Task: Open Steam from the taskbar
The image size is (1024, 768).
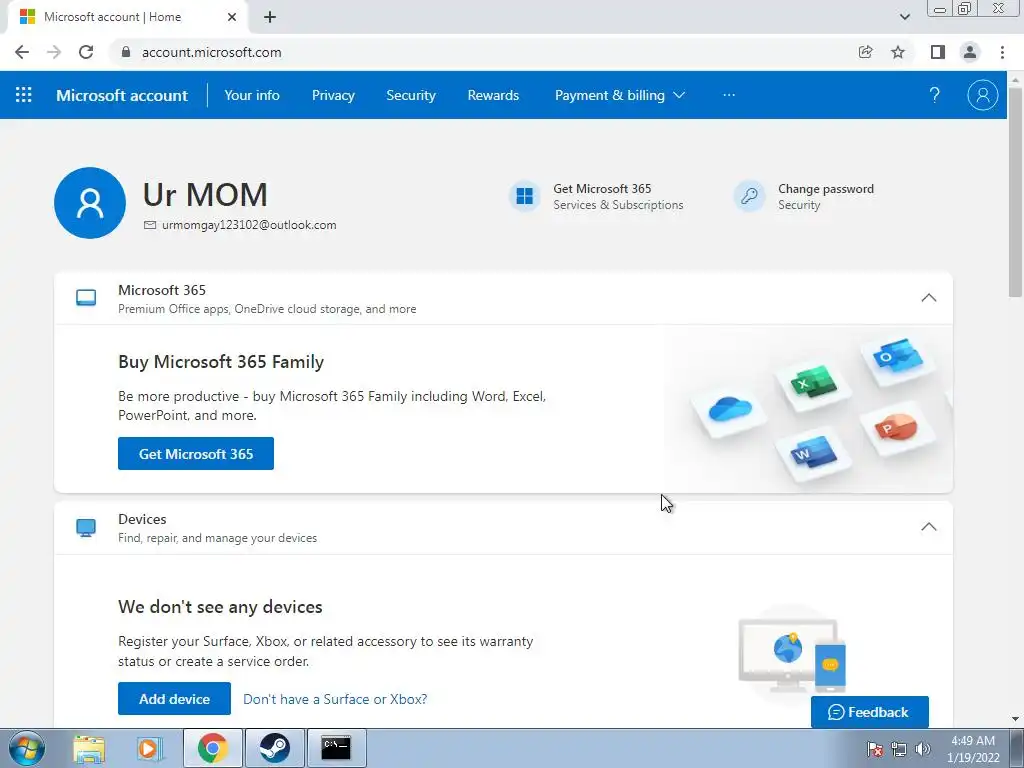Action: point(274,748)
